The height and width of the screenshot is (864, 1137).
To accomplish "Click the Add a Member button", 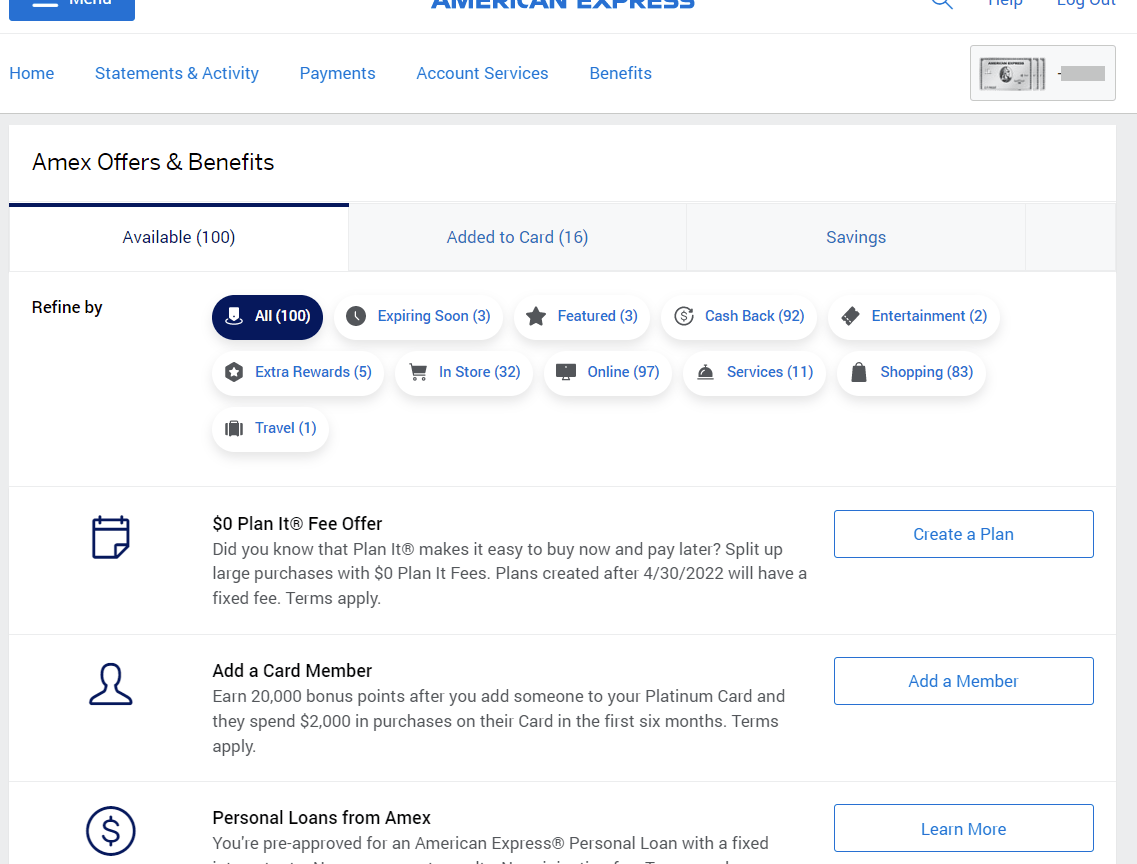I will [963, 681].
